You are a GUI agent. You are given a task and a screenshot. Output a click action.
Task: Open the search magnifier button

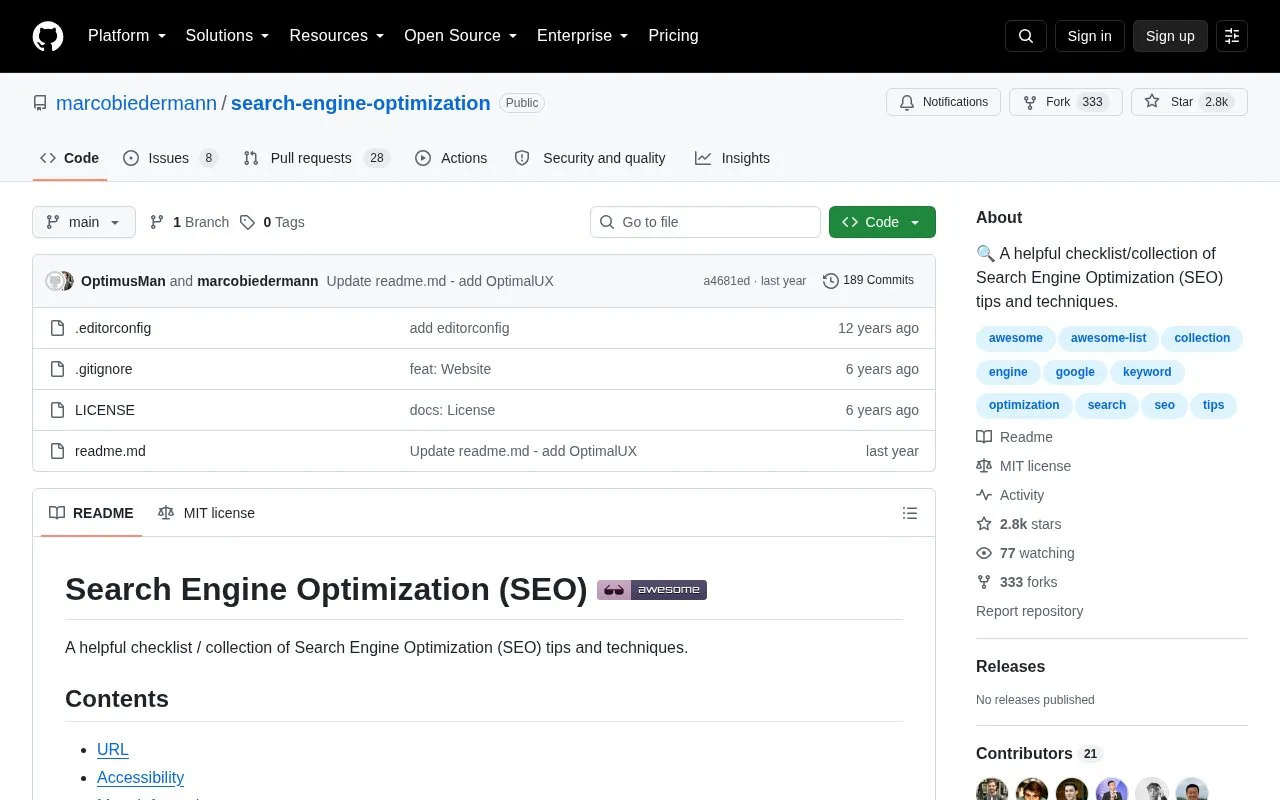[1026, 36]
